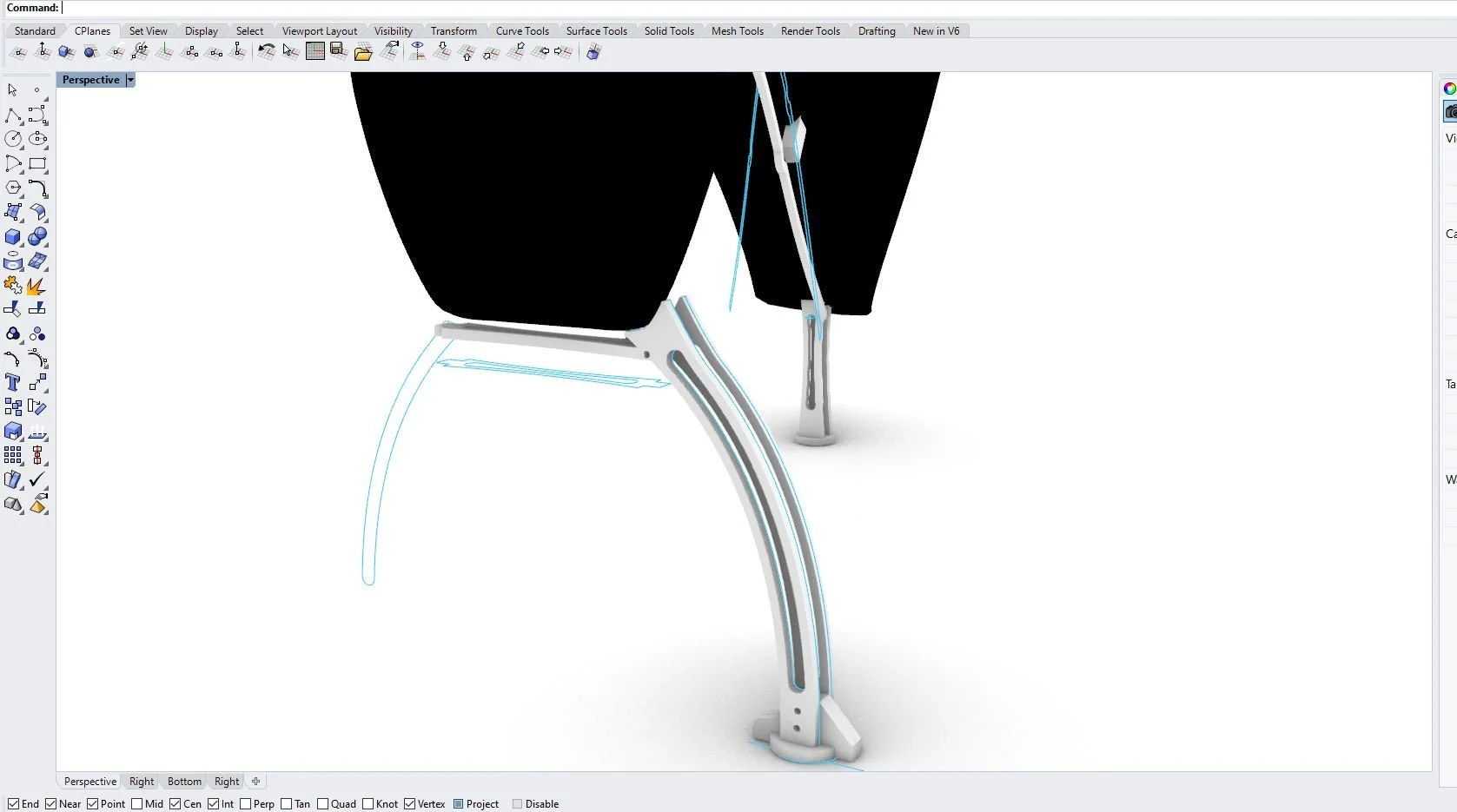Toggle the Vertex object snap
This screenshot has width=1457, height=812.
(425, 804)
